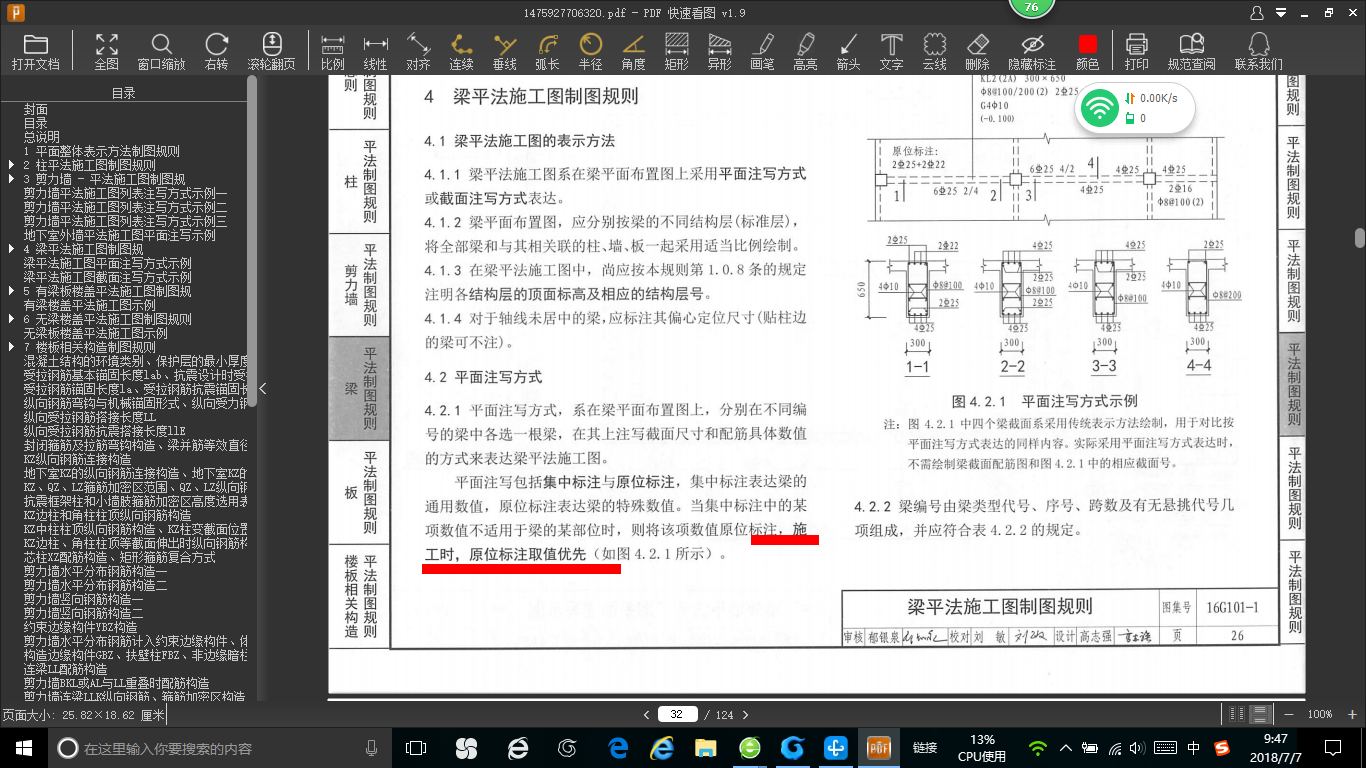Screen dimensions: 1366x768
Task: Expand the '3 剪力墙 - 平法施工图制图规' bookmark
Action: click(x=11, y=179)
